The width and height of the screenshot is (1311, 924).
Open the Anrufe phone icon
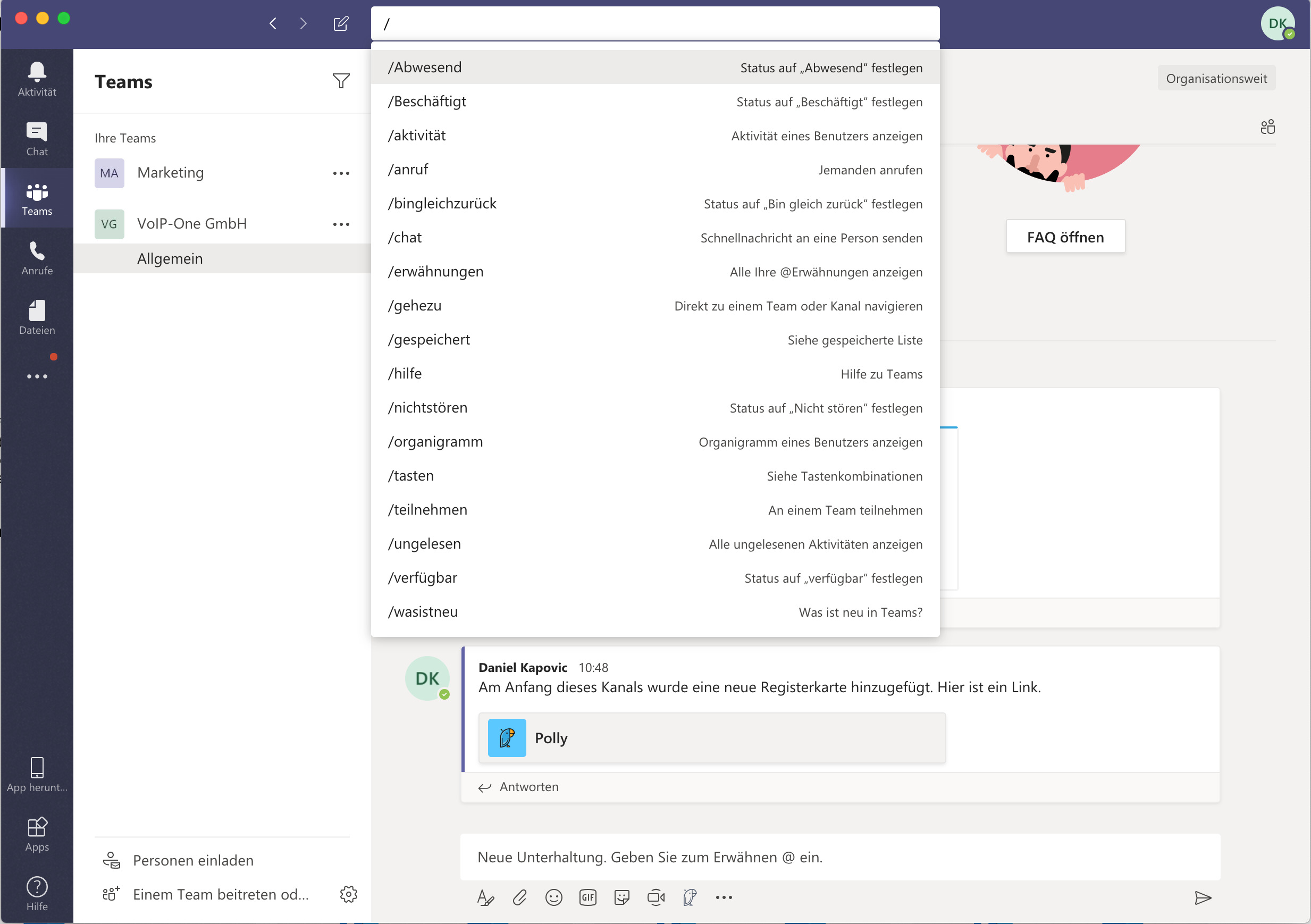click(x=37, y=258)
